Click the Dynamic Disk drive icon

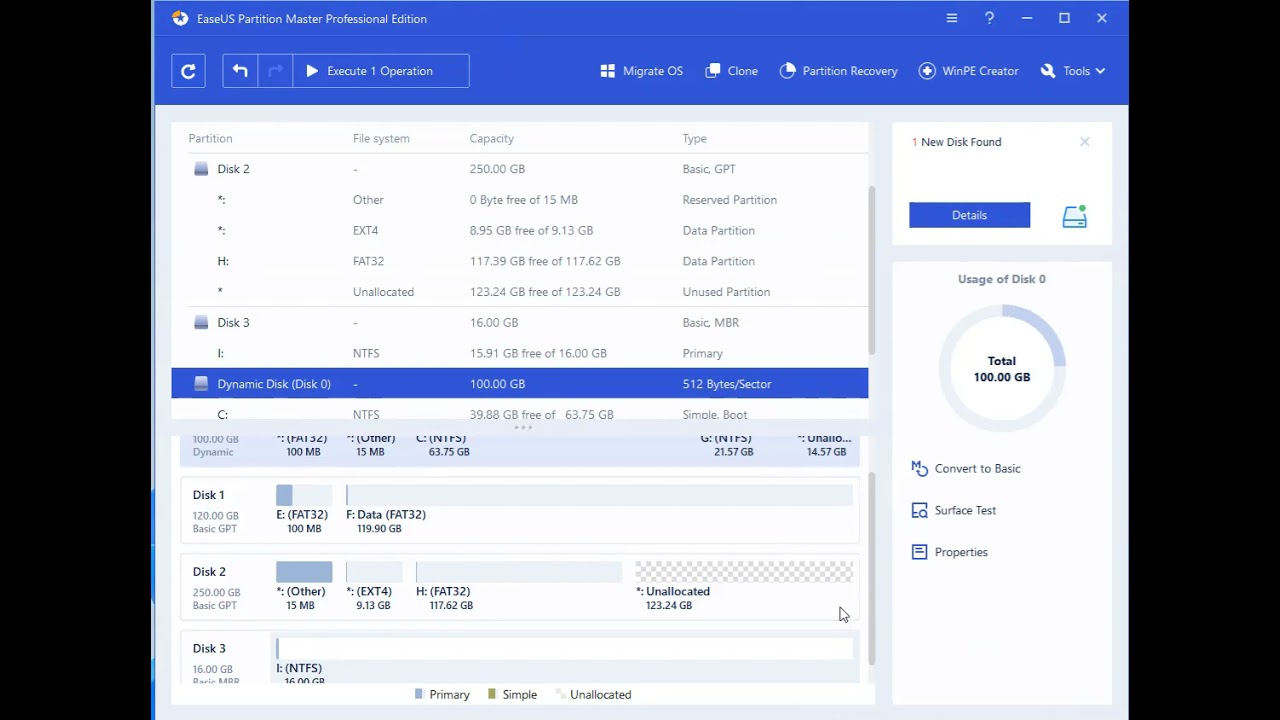[201, 384]
